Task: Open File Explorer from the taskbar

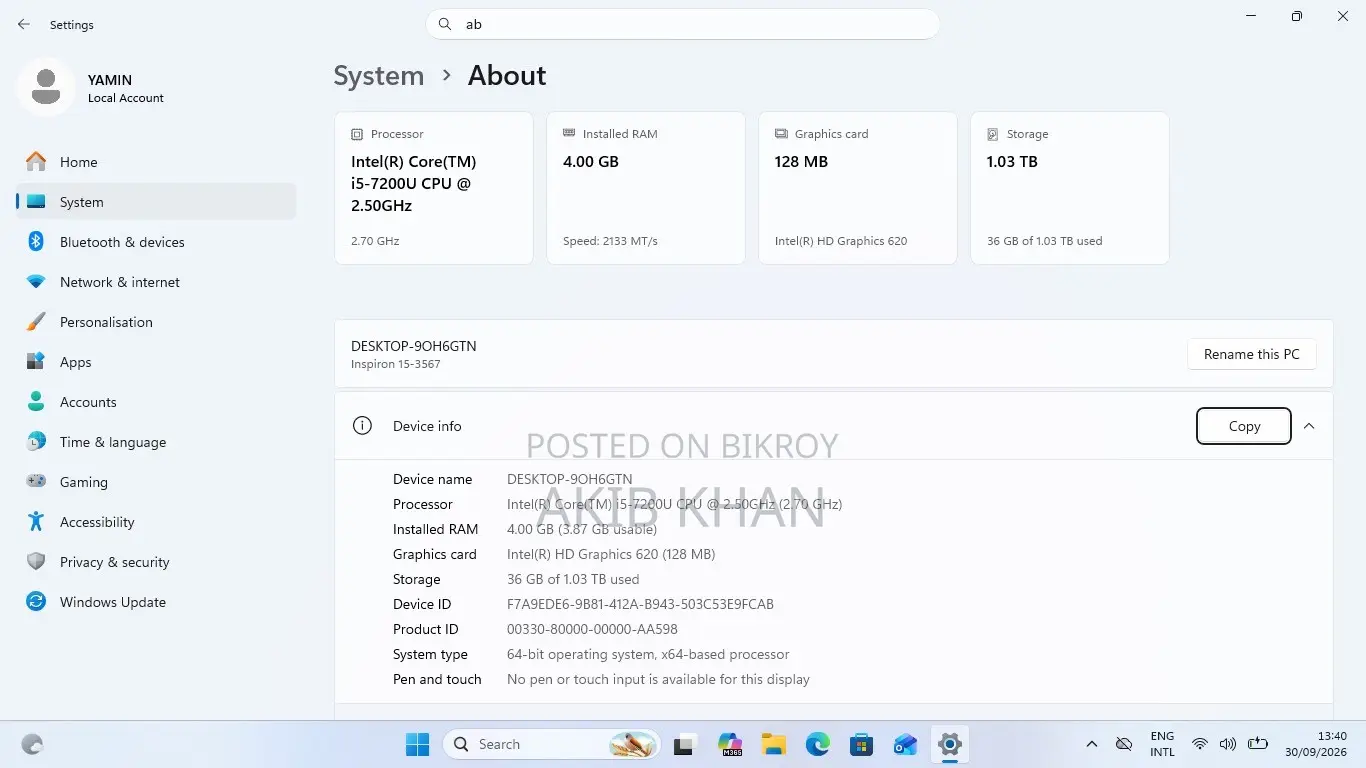Action: coord(774,744)
